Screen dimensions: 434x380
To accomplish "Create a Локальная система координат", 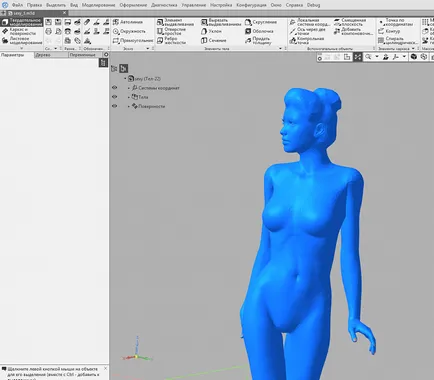I will tap(310, 22).
